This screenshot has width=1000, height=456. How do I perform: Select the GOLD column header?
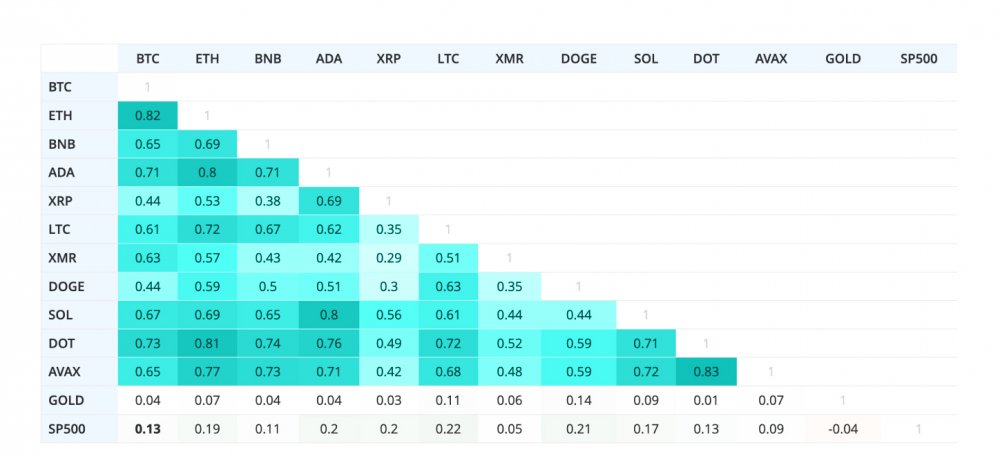pos(843,59)
